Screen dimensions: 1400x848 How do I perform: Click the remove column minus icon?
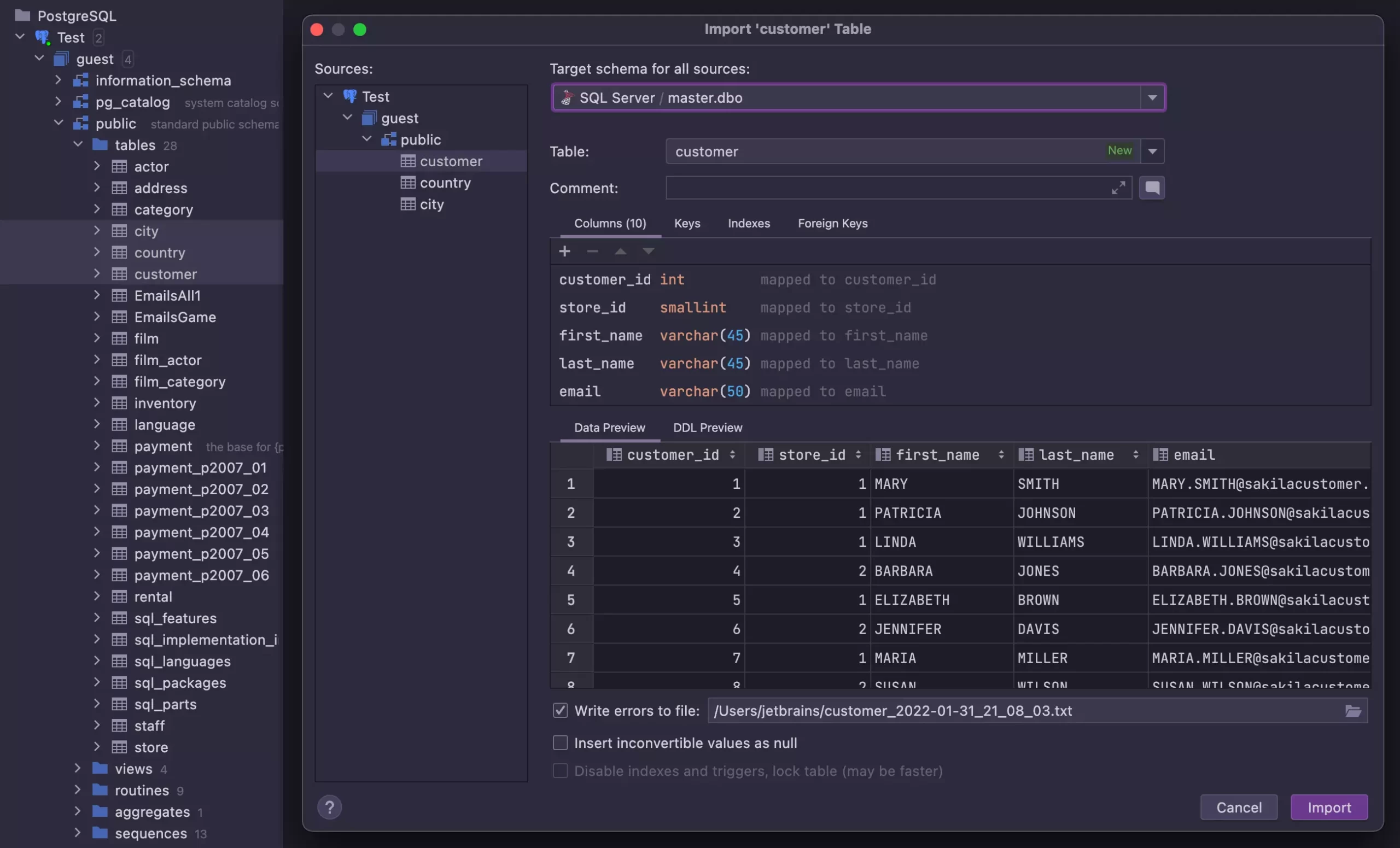(x=592, y=251)
